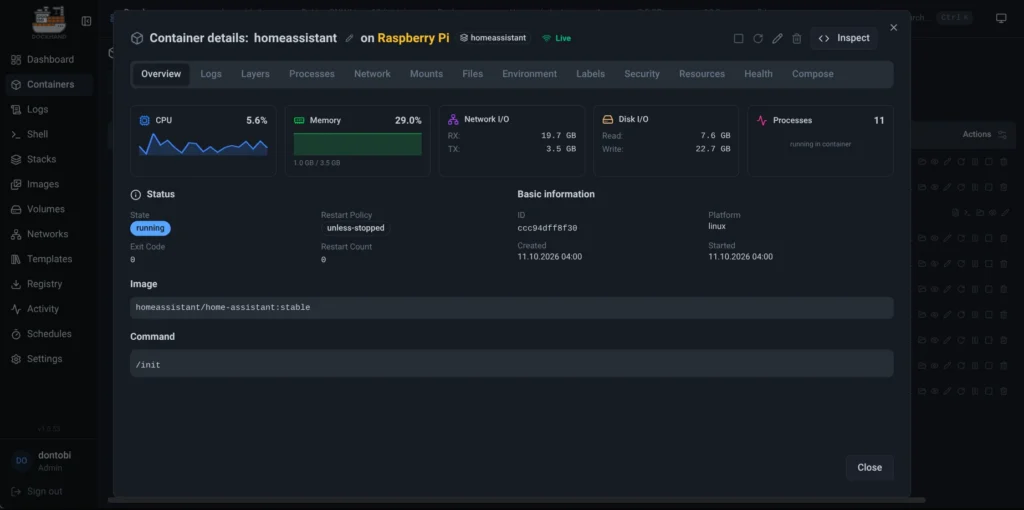Screen dimensions: 1024x510
Task: Click the Disk I/O drive icon
Action: [x=607, y=120]
